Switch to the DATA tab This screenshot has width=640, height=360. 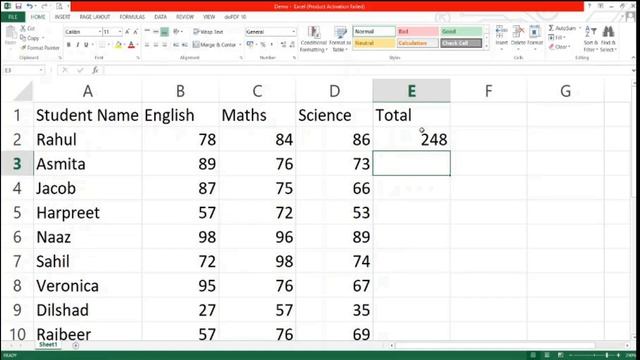point(160,17)
